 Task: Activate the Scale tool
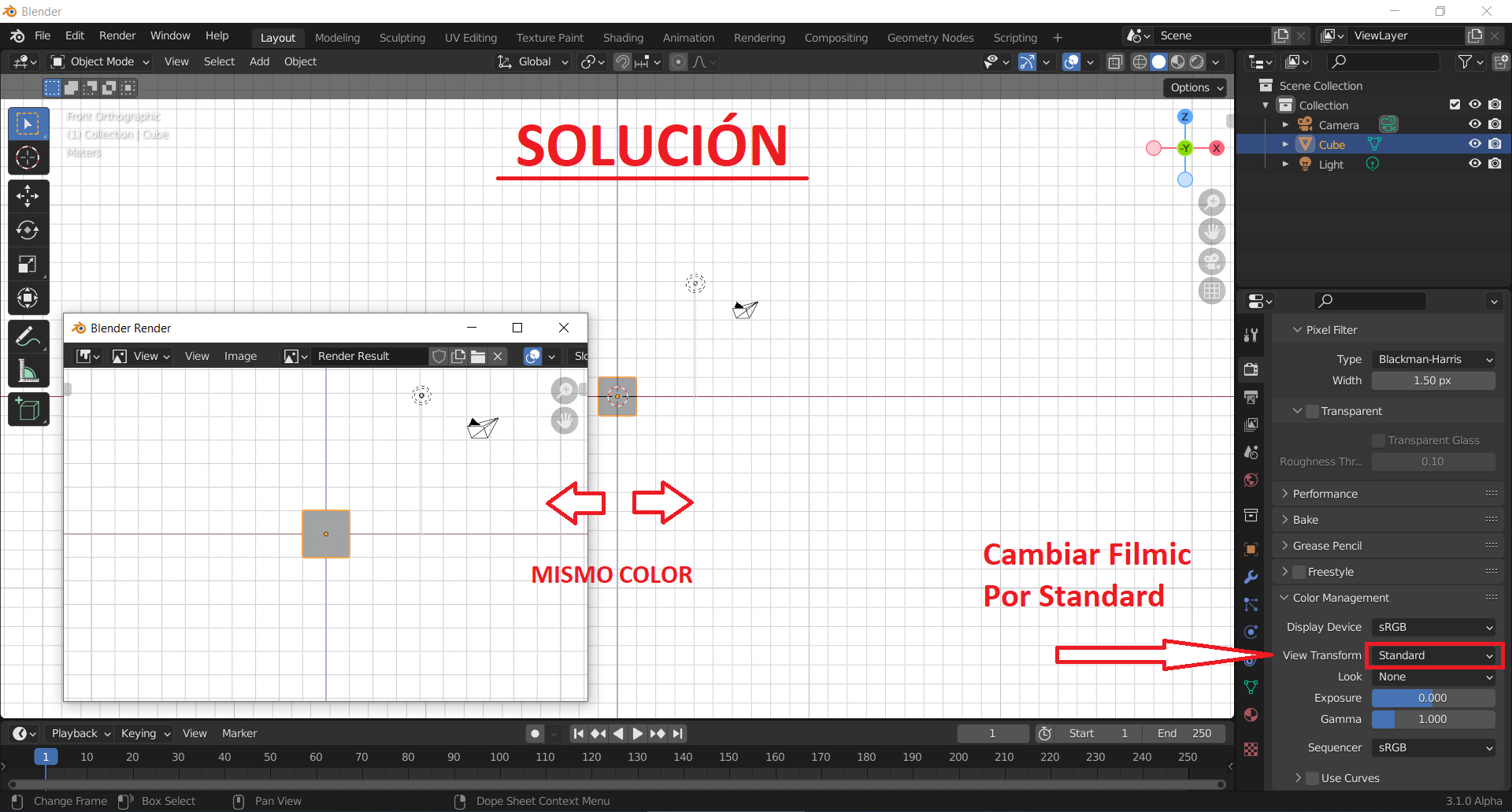click(28, 264)
